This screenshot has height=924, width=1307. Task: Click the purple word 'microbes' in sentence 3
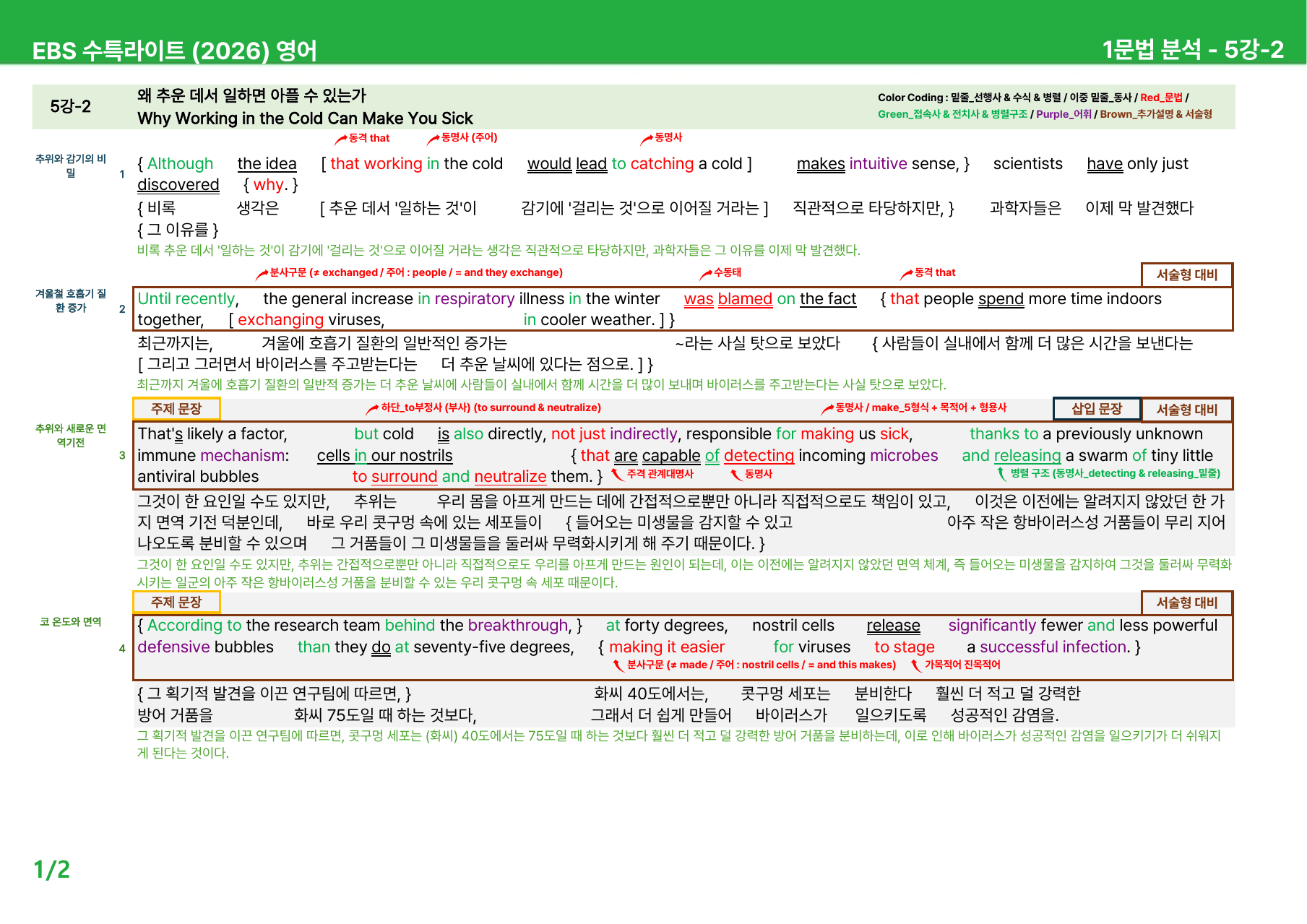click(x=904, y=456)
